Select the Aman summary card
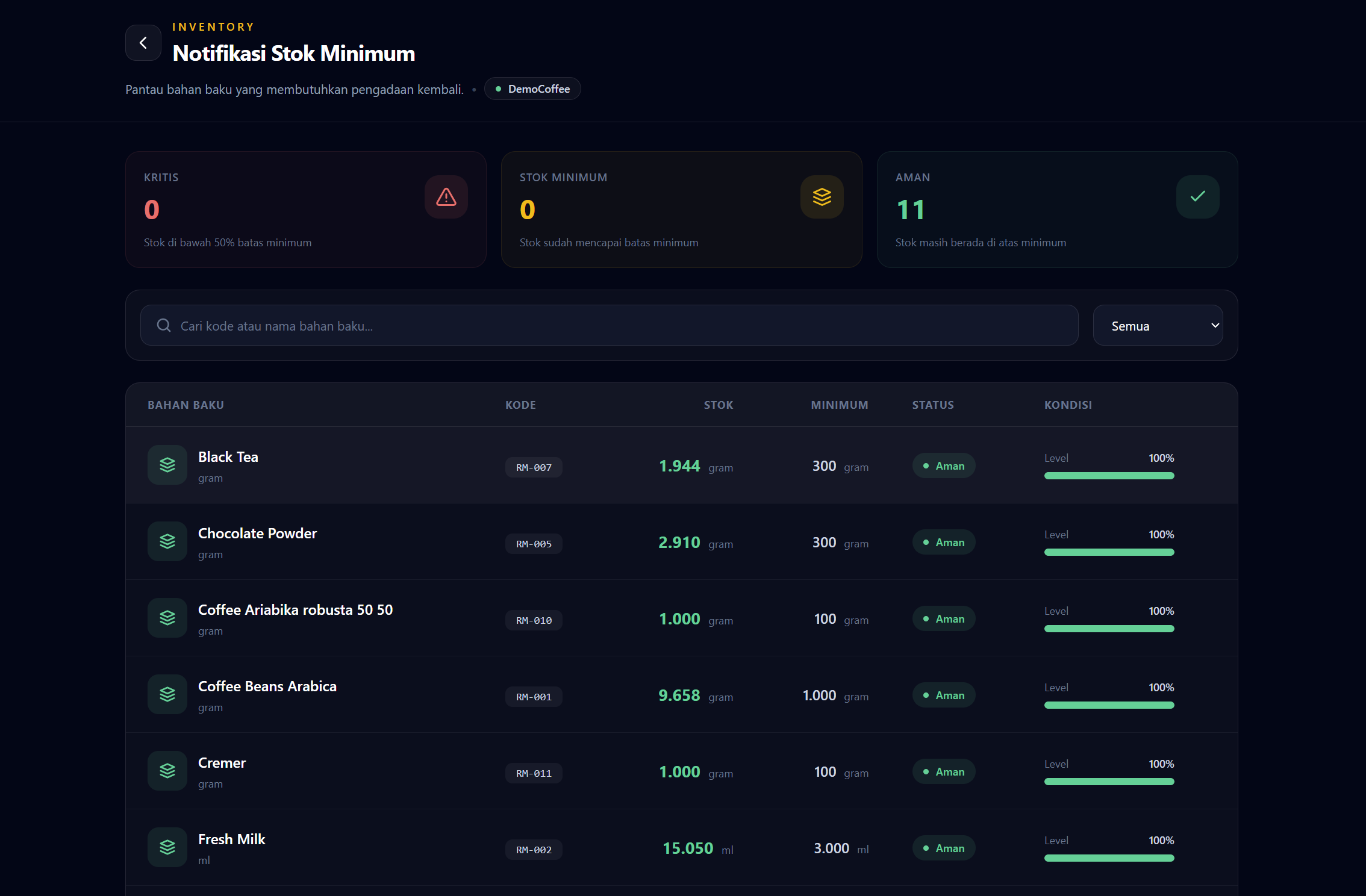Screen dimensions: 1366x896 click(x=1058, y=210)
